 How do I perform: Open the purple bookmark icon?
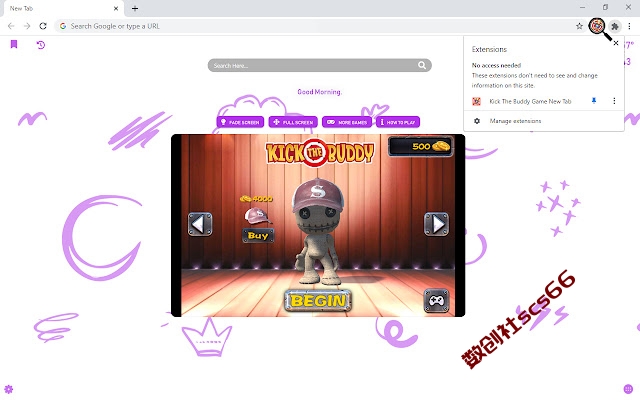[14, 44]
